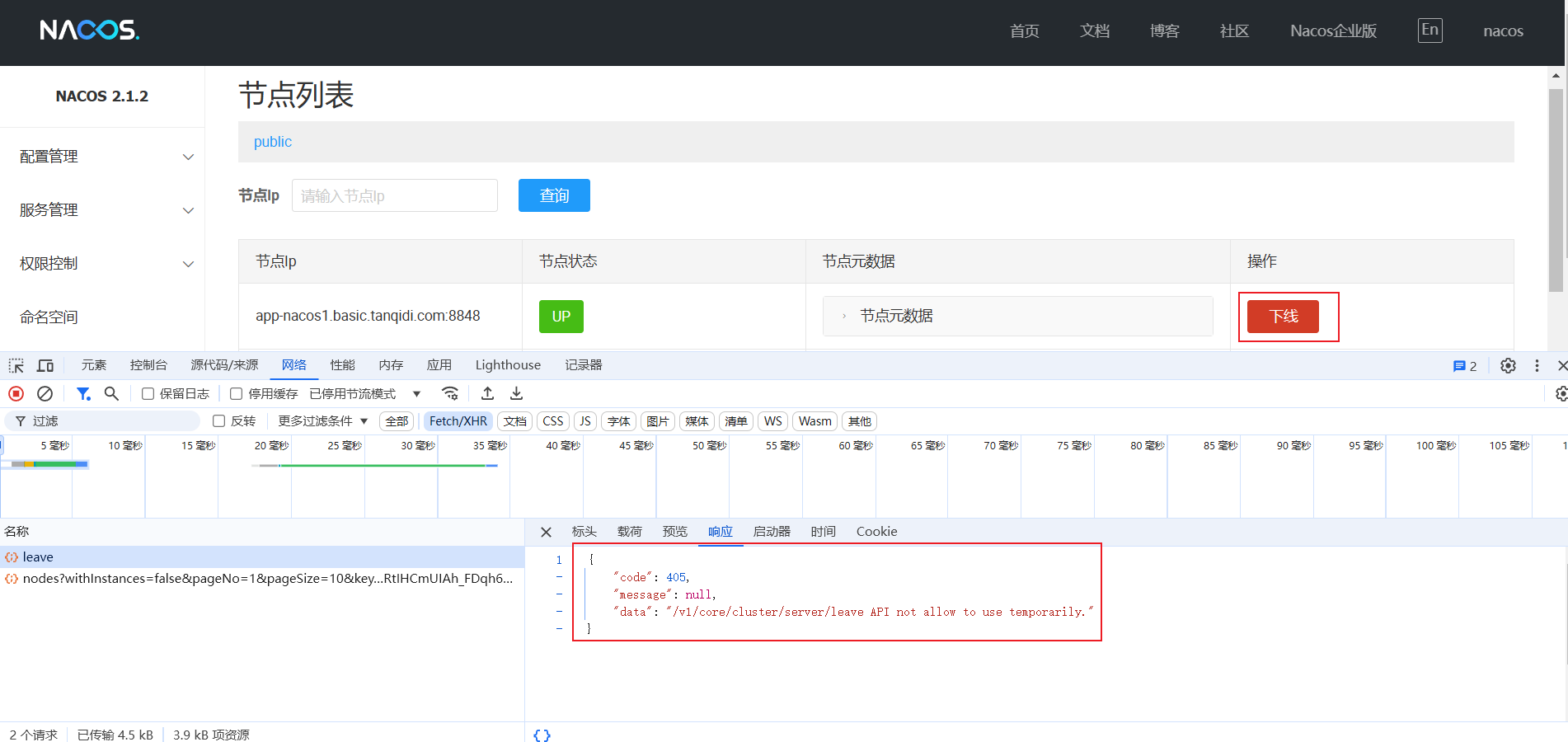
Task: Export HAR file download icon
Action: click(517, 393)
